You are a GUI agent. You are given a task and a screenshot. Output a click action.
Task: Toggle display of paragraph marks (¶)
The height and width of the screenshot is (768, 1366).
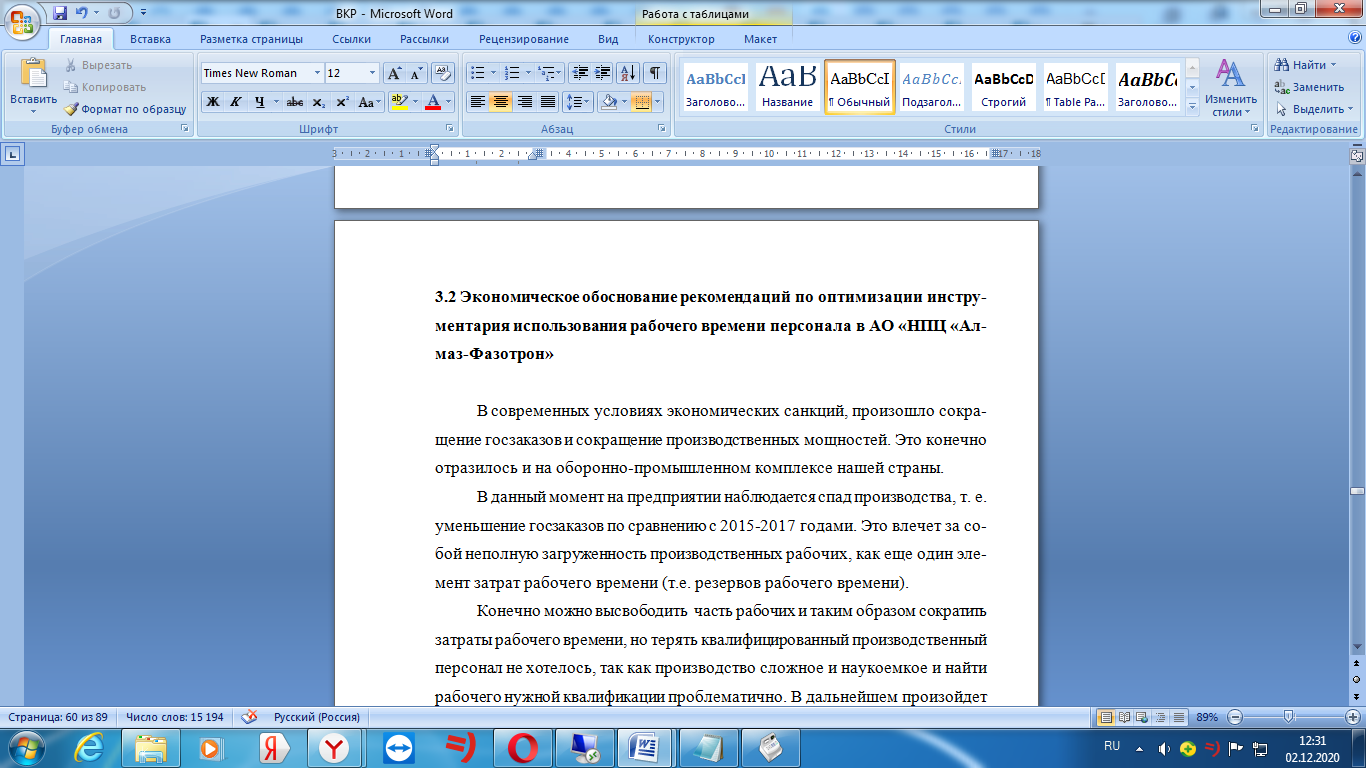[655, 73]
